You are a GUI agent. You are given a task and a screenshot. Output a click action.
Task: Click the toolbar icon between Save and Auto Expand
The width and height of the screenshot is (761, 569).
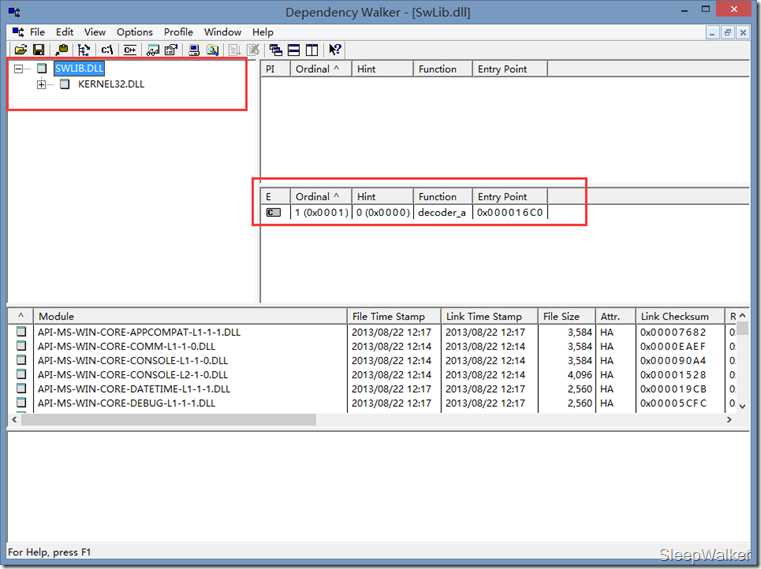tap(62, 50)
